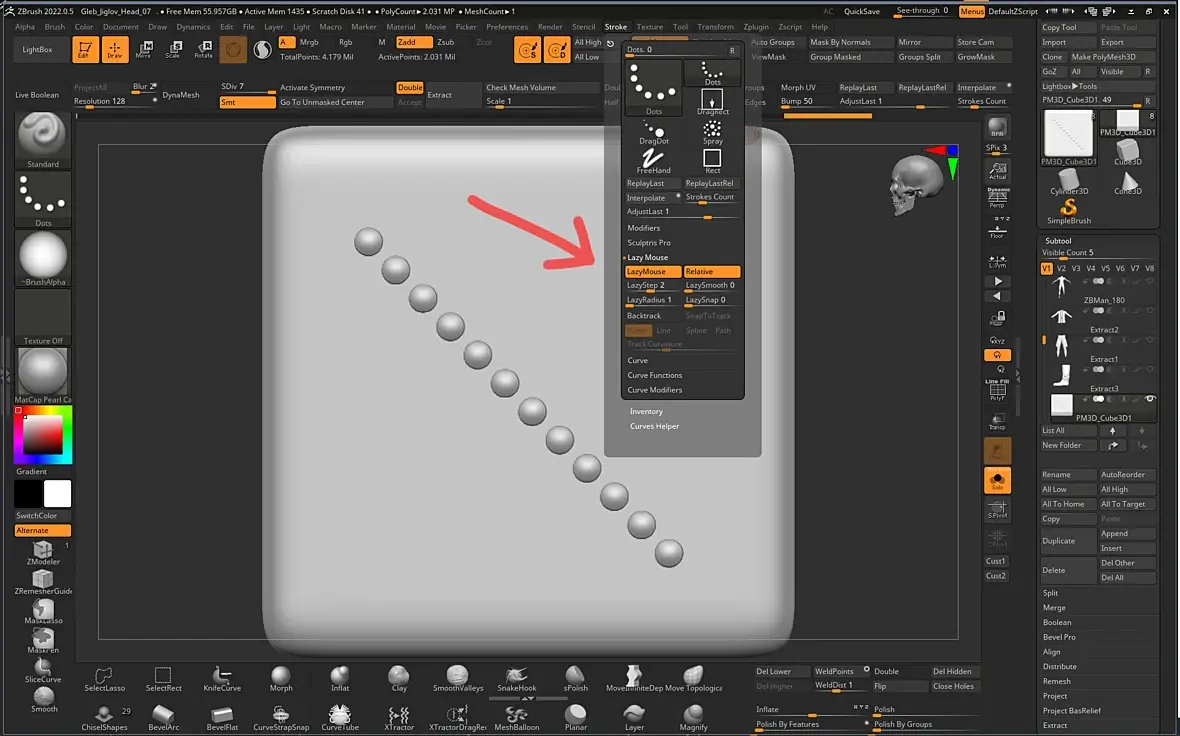
Task: Toggle Zadd mode
Action: [x=414, y=42]
